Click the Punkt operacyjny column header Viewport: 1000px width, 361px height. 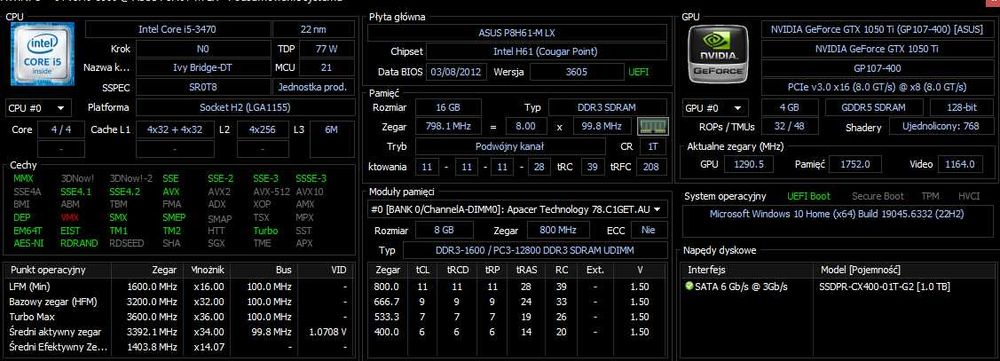(57, 270)
